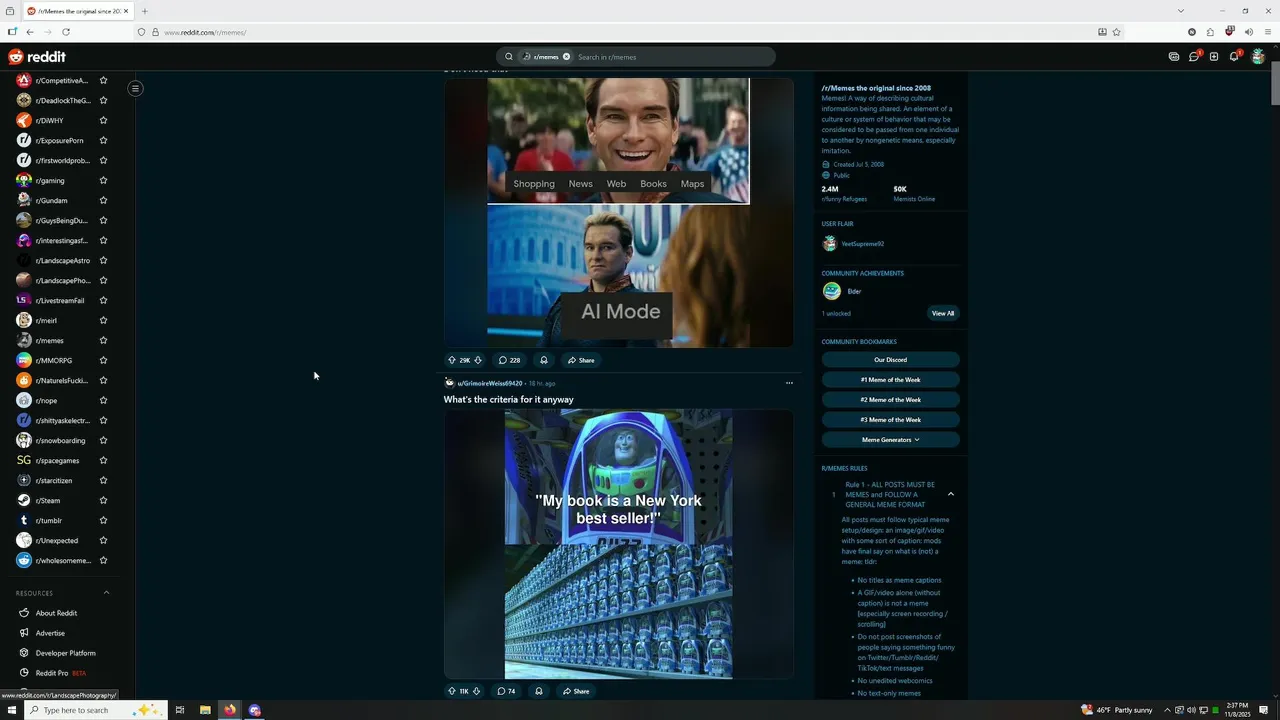Image resolution: width=1280 pixels, height=720 pixels.
Task: Open File Explorer from taskbar
Action: [x=205, y=710]
